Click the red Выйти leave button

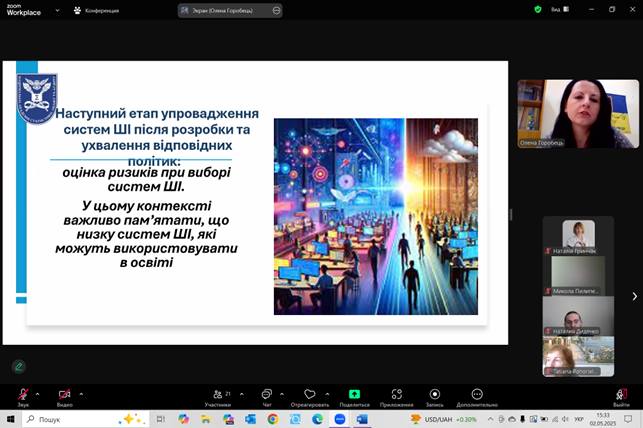tap(621, 394)
